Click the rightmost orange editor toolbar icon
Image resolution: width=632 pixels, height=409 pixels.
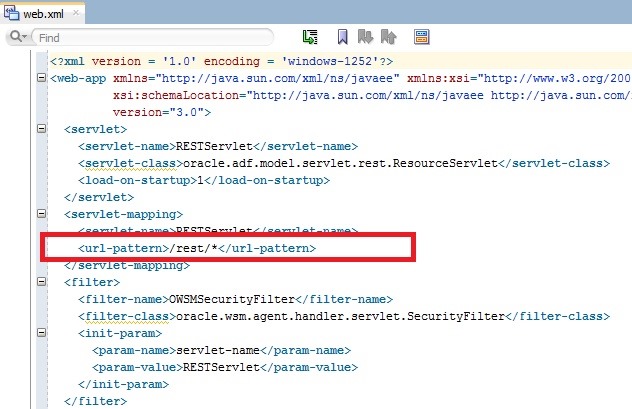pos(421,37)
